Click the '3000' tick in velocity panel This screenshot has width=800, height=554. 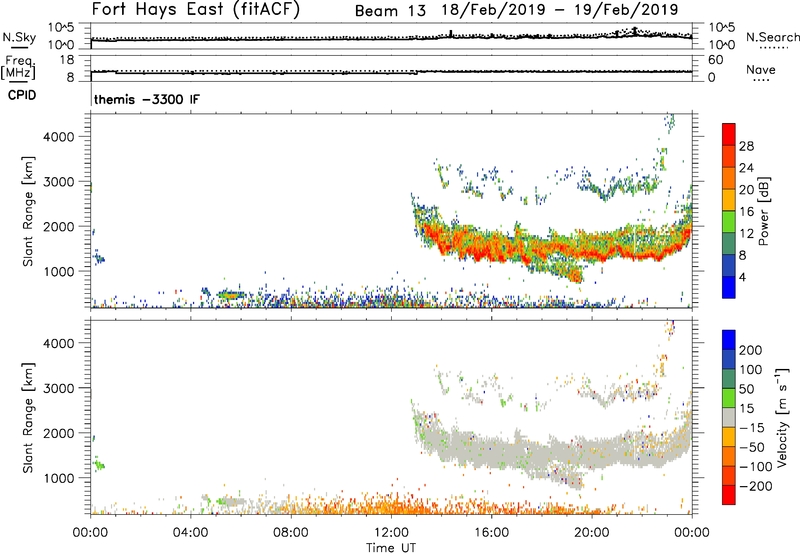pyautogui.click(x=58, y=388)
